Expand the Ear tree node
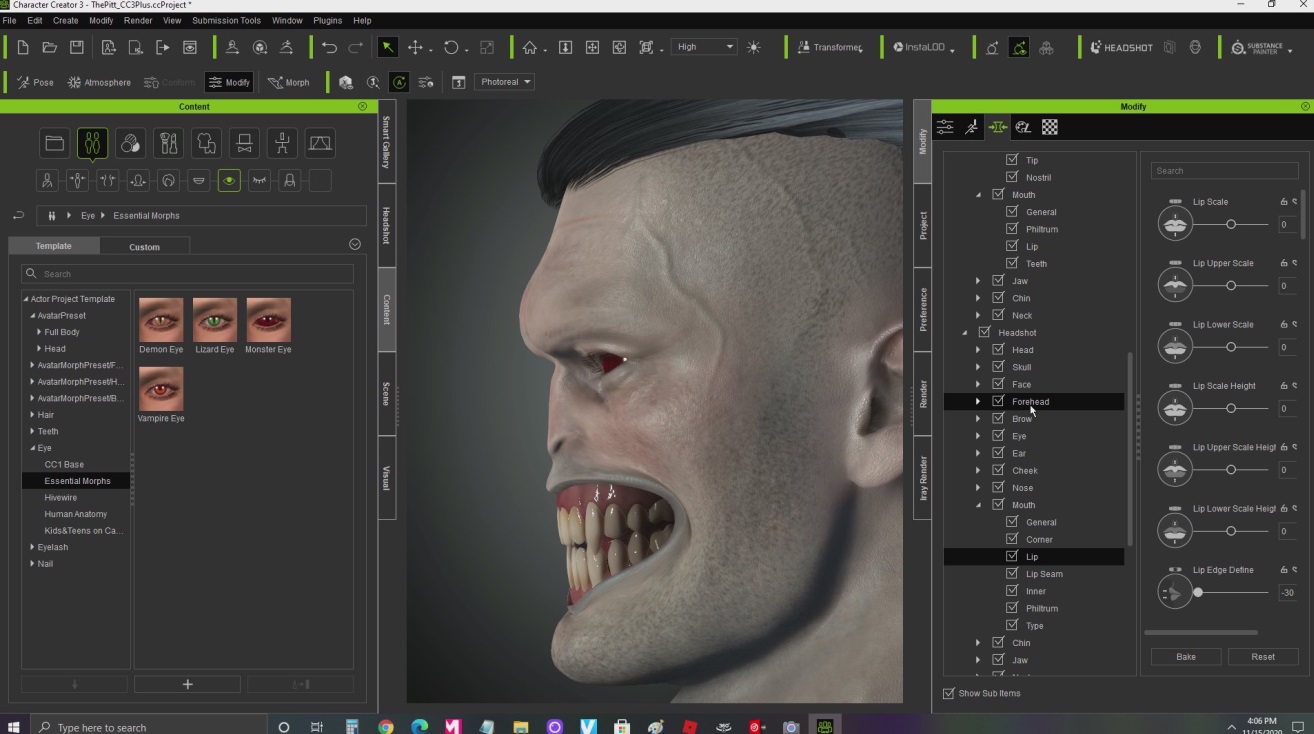Image resolution: width=1314 pixels, height=734 pixels. (978, 453)
